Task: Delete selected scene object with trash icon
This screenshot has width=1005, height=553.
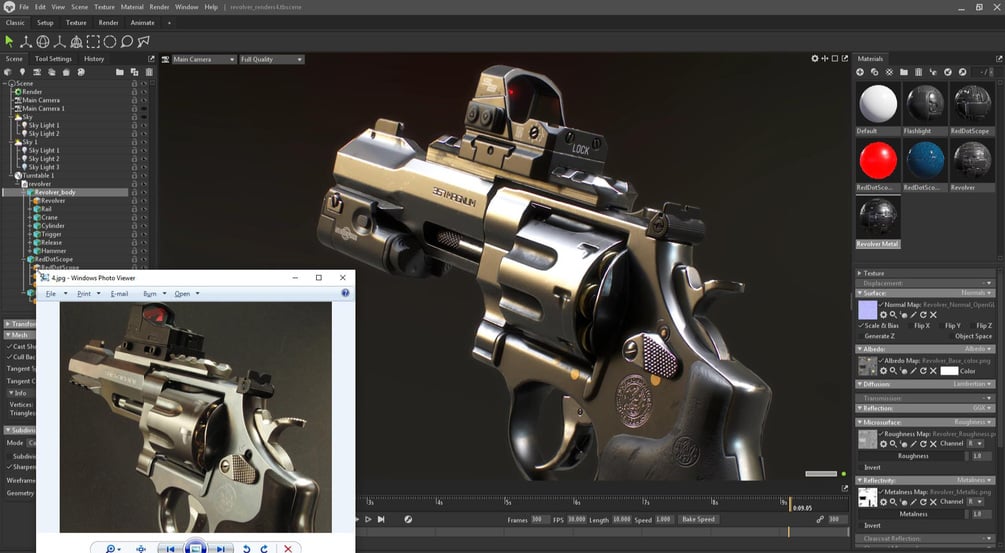Action: click(x=149, y=72)
